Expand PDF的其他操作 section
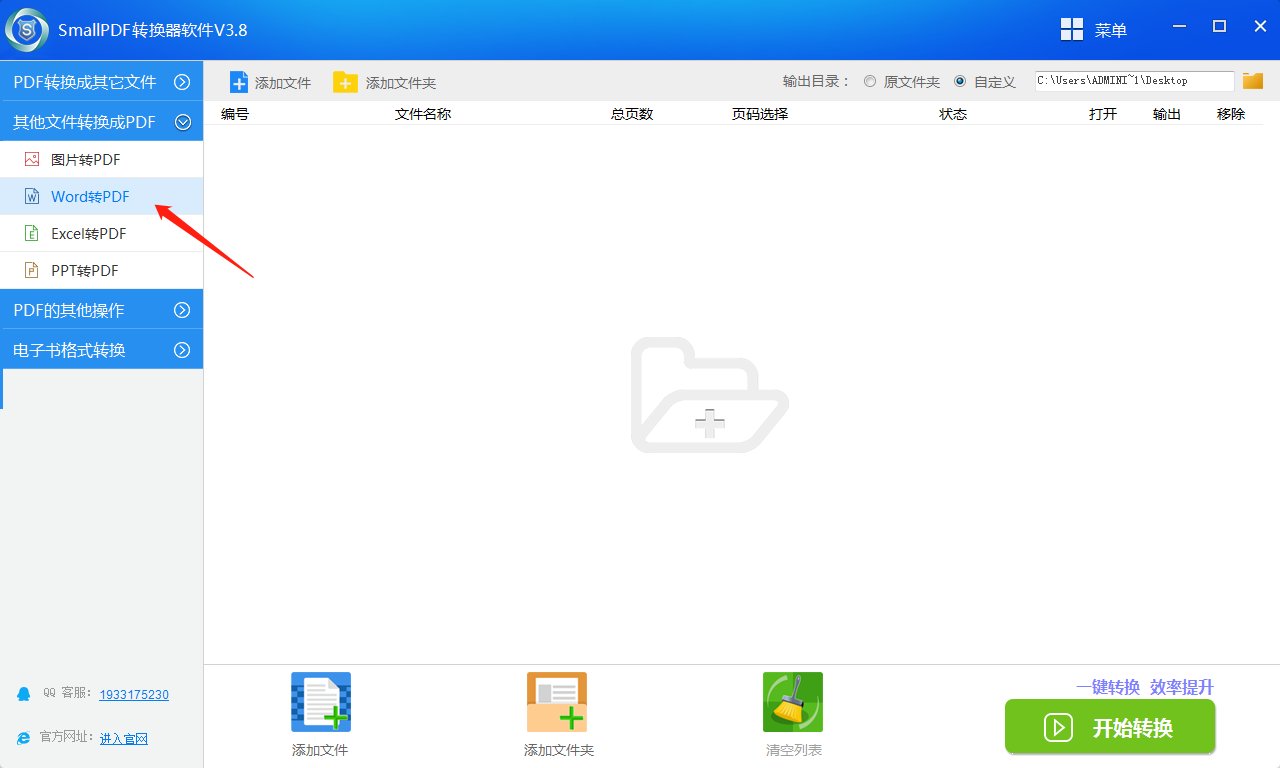The height and width of the screenshot is (768, 1280). point(101,310)
